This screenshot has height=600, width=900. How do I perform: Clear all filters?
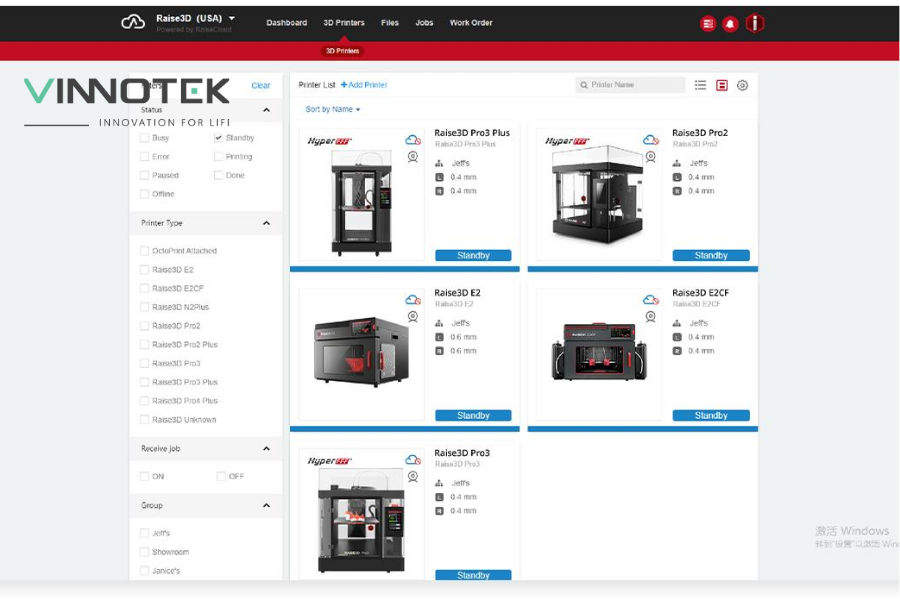(261, 86)
